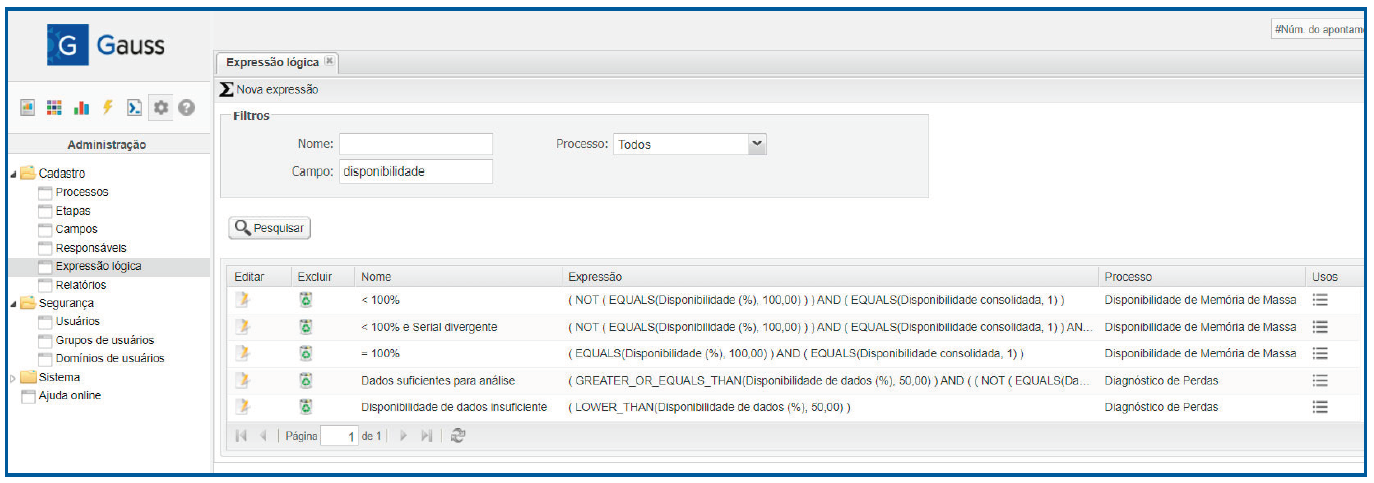Open the administration gear icon
Viewport: 1374px width, 483px height.
(x=160, y=108)
